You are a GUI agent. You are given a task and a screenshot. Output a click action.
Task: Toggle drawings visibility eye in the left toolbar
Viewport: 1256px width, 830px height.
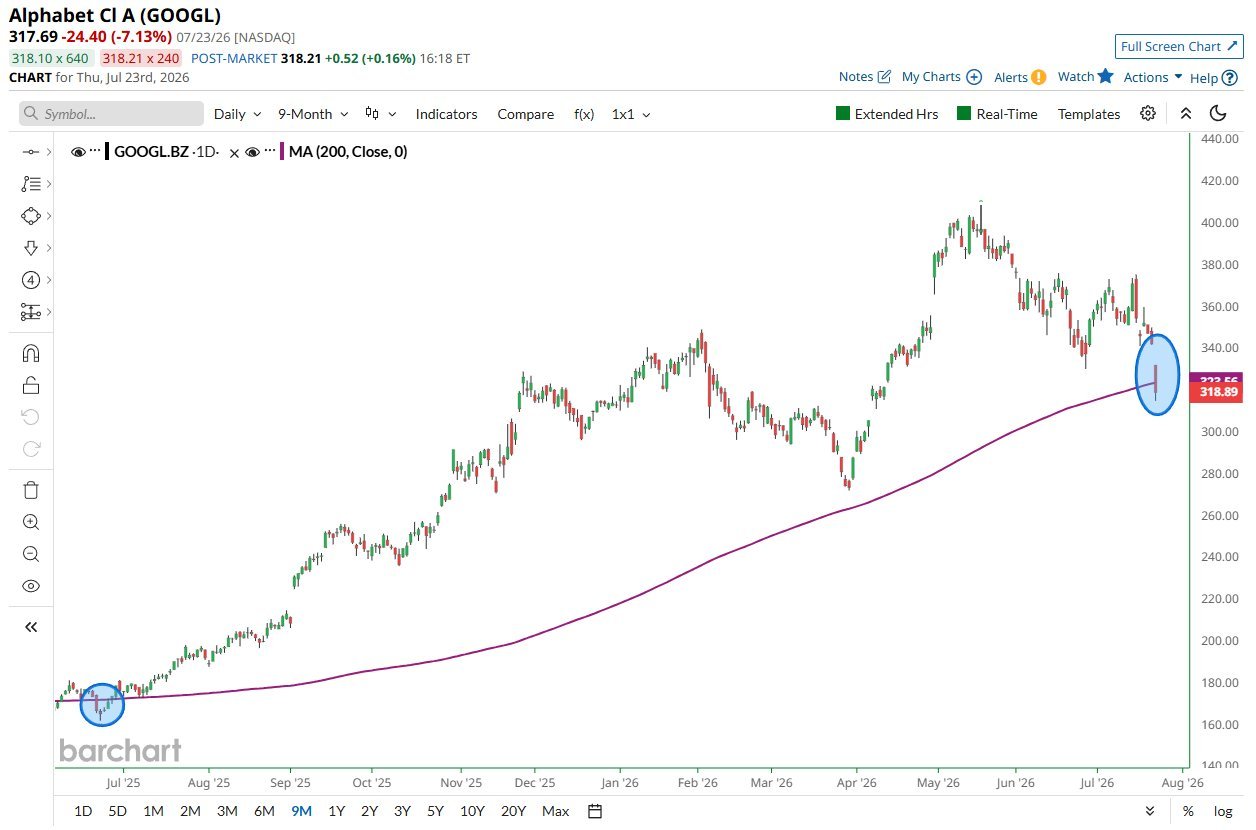point(31,586)
